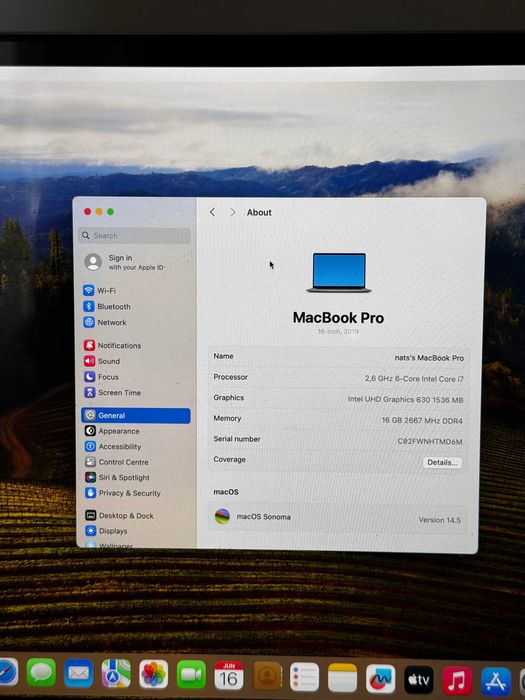Sign in with your Apple ID

[125, 262]
